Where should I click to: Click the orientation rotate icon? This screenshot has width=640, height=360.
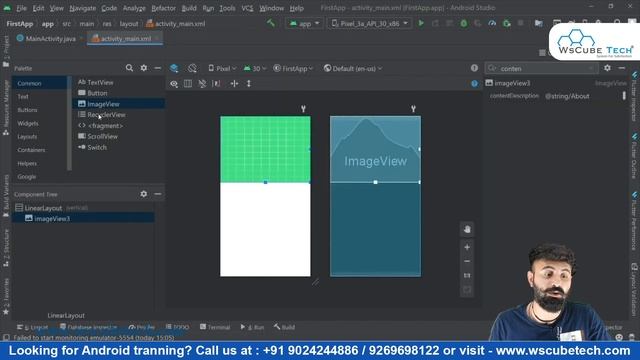point(192,68)
